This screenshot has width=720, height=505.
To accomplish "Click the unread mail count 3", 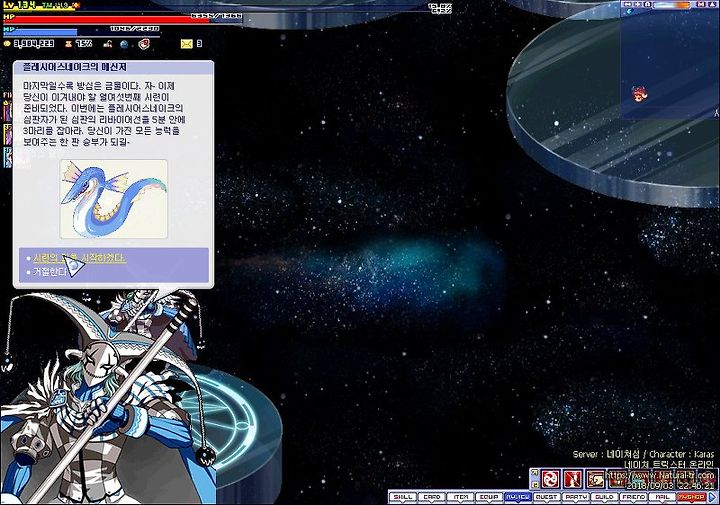I will pyautogui.click(x=199, y=44).
